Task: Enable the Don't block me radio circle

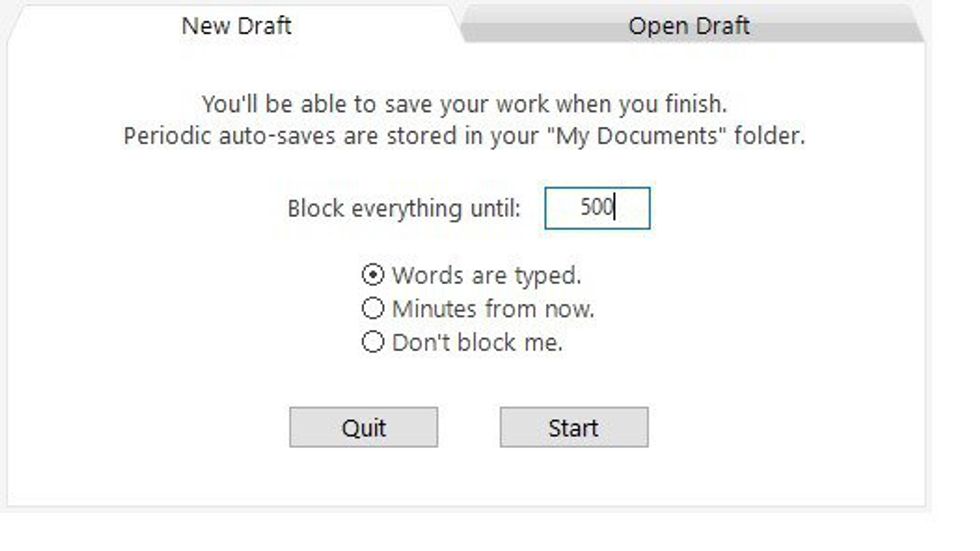Action: tap(372, 343)
